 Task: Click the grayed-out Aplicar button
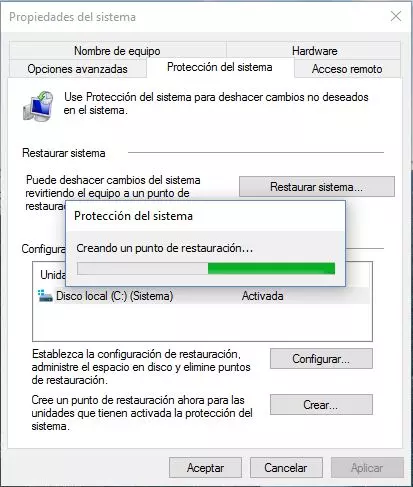point(367,468)
